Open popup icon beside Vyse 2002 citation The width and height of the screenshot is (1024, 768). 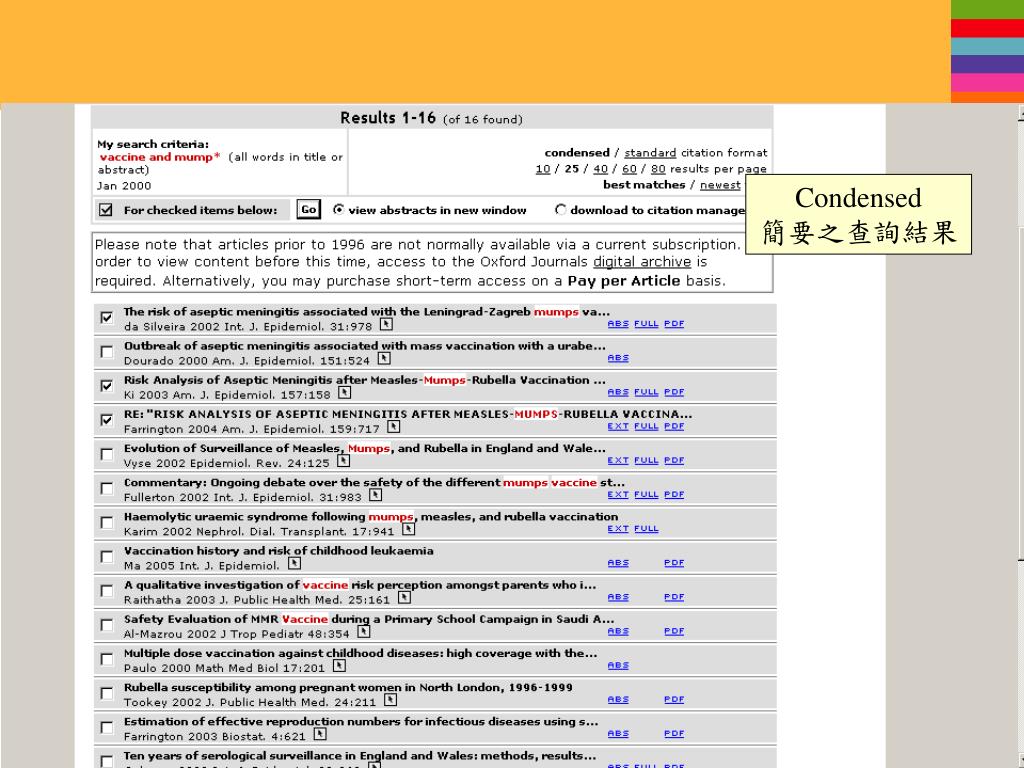[344, 460]
